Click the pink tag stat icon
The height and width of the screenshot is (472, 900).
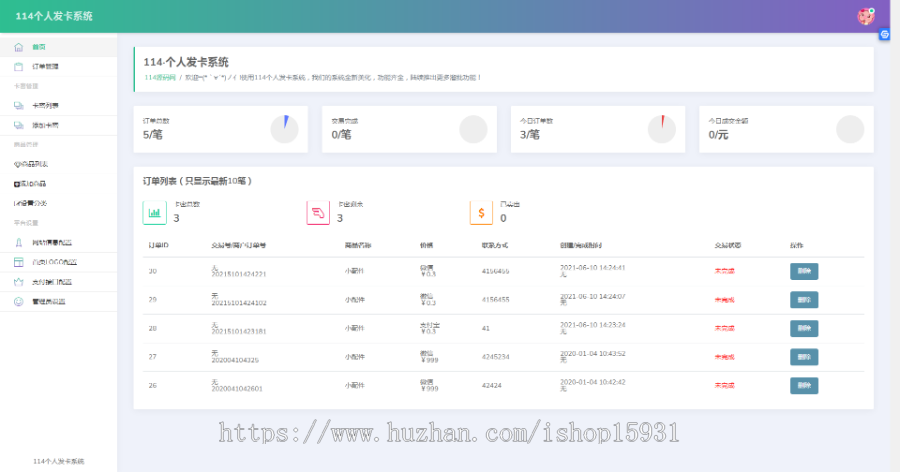tap(318, 212)
